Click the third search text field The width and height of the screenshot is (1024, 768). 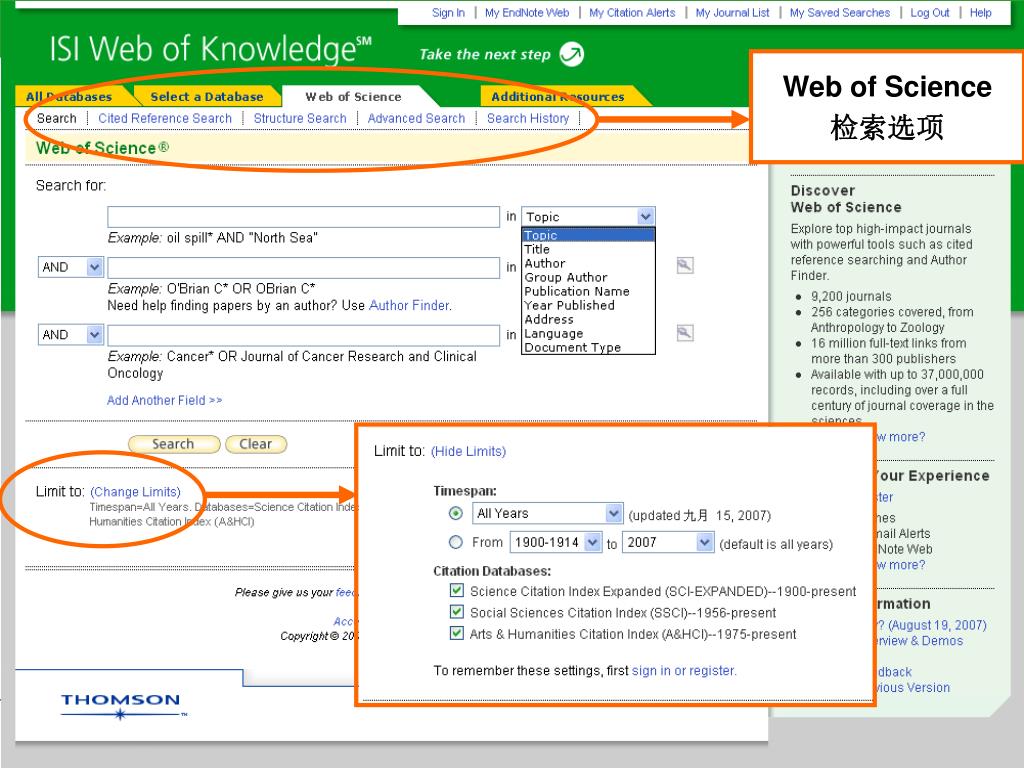pos(304,335)
